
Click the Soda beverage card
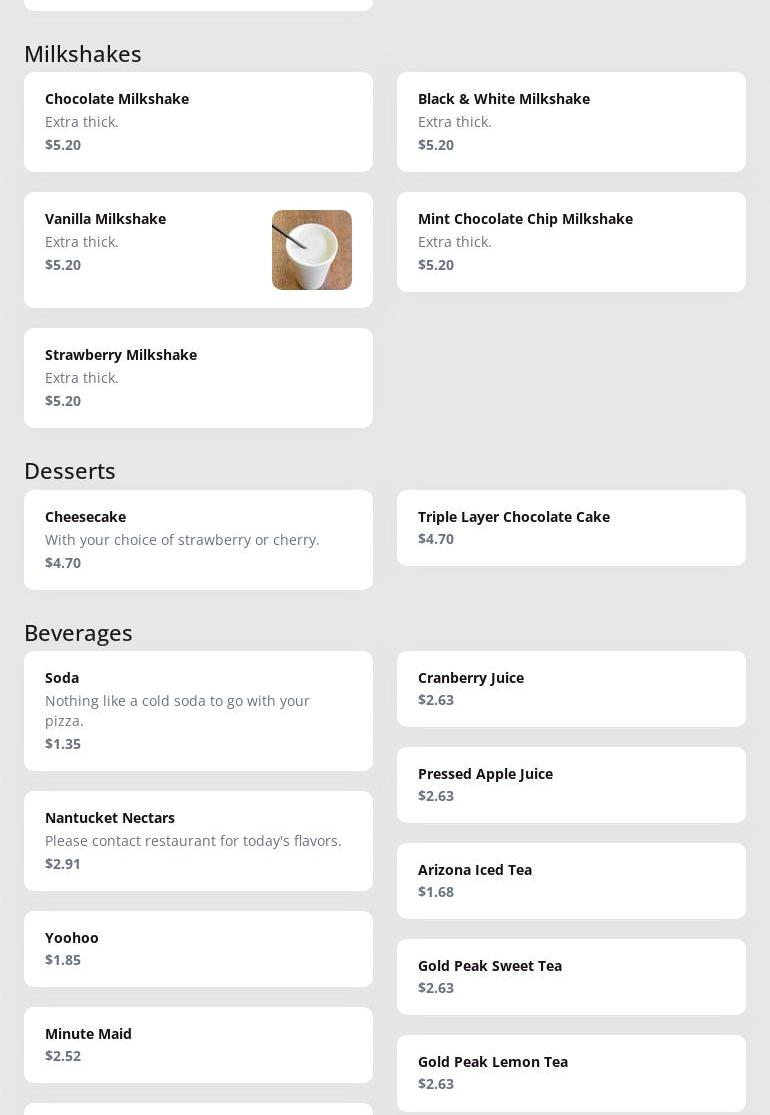[198, 711]
